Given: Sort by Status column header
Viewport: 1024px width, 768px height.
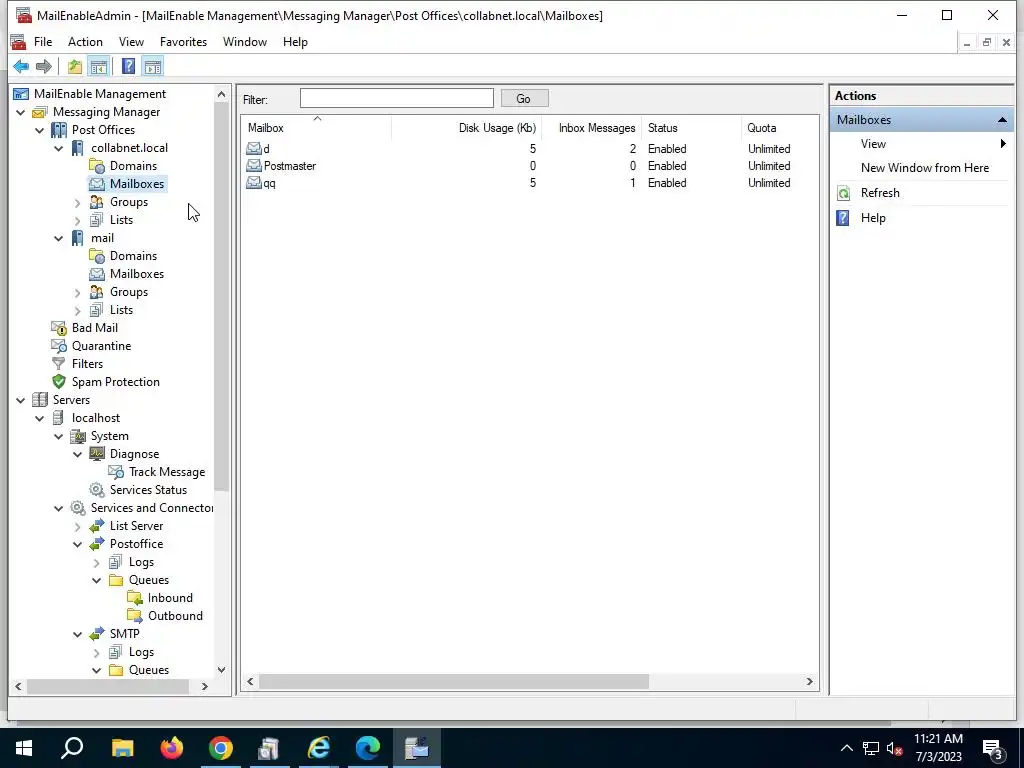Looking at the screenshot, I should click(x=691, y=128).
